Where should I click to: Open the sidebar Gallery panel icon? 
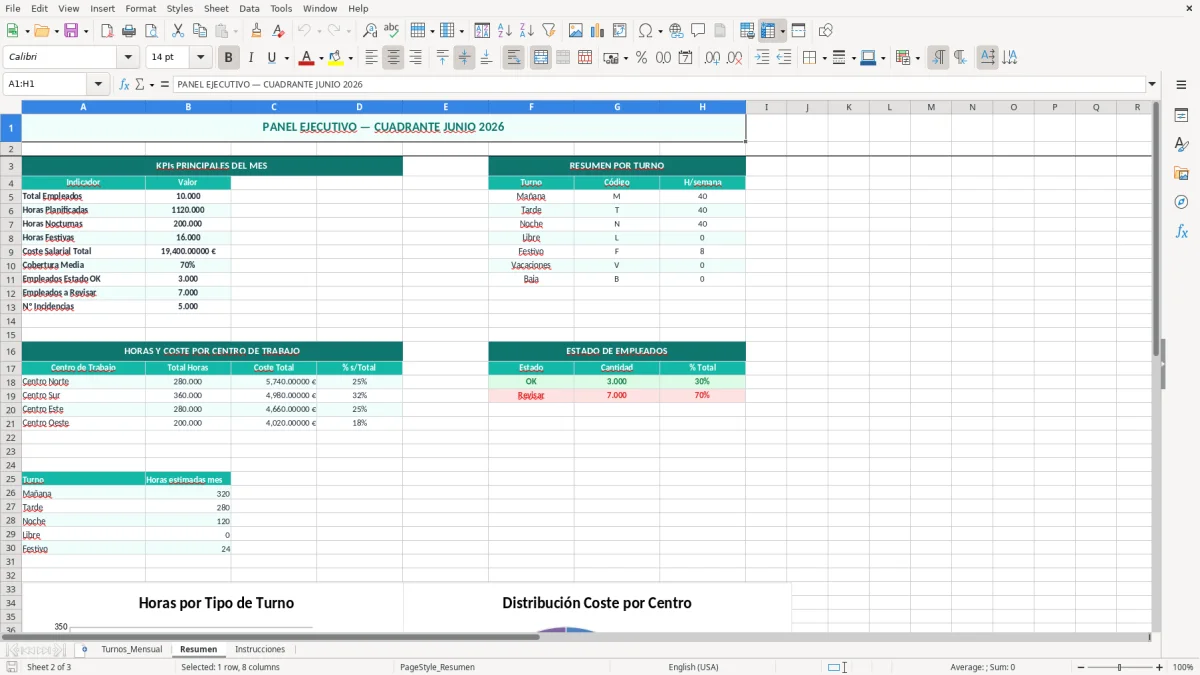coord(1181,174)
